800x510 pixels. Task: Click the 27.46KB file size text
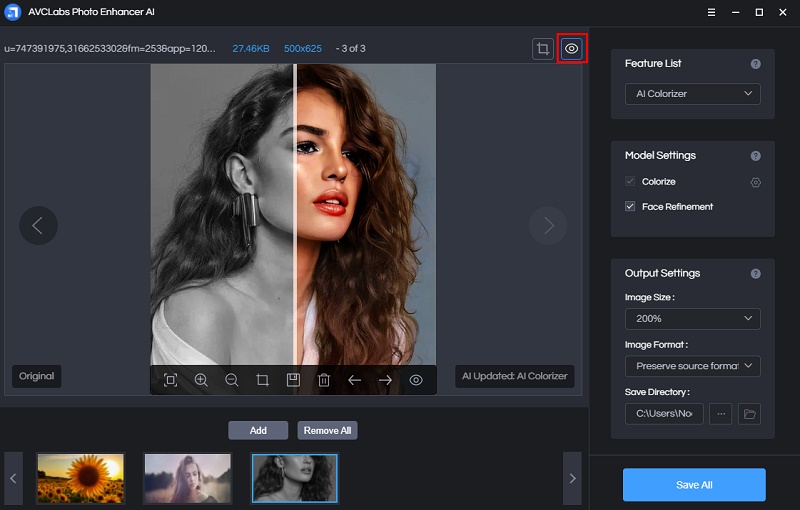251,49
